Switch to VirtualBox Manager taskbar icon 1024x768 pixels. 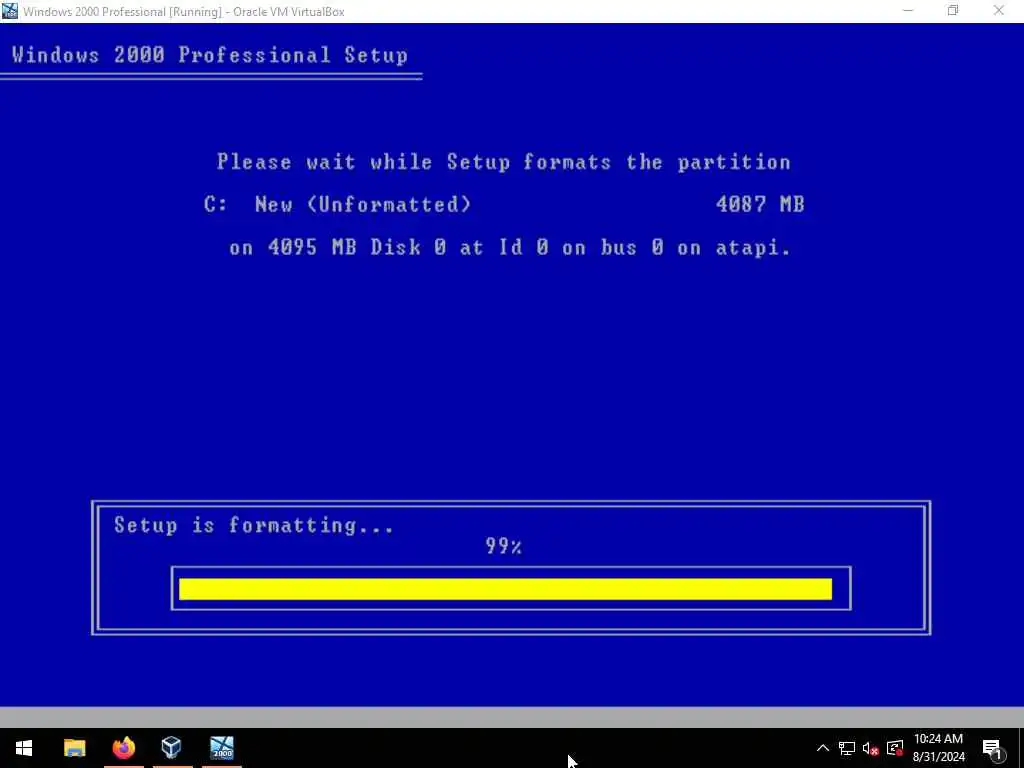[172, 748]
